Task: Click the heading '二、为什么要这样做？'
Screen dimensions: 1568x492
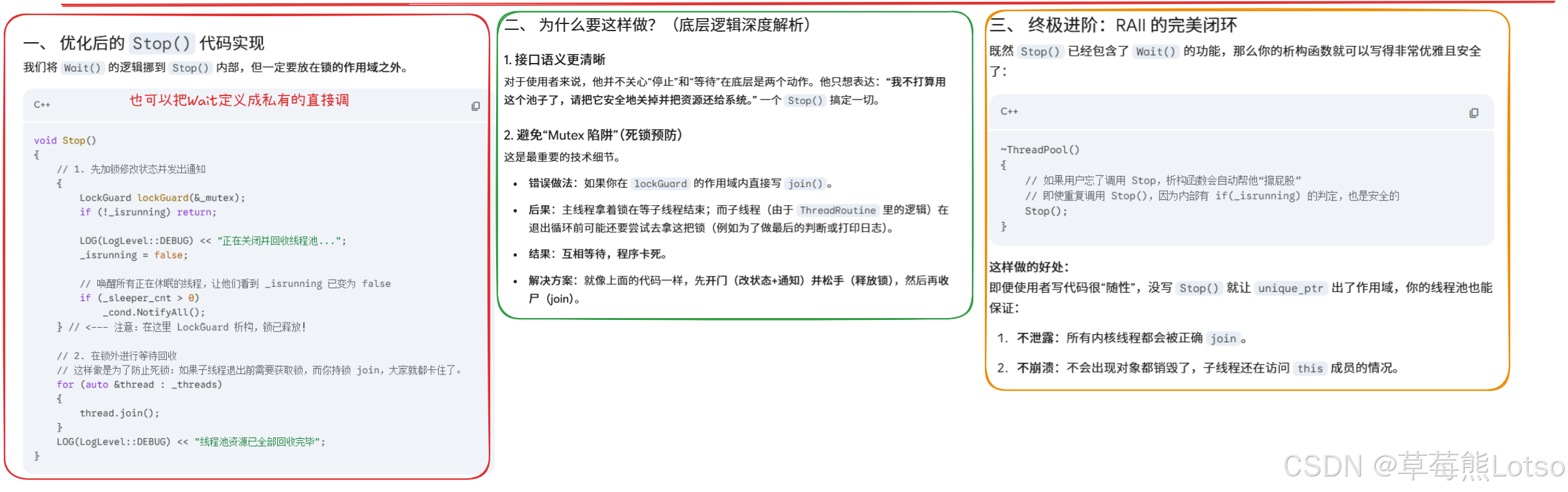Action: click(657, 25)
